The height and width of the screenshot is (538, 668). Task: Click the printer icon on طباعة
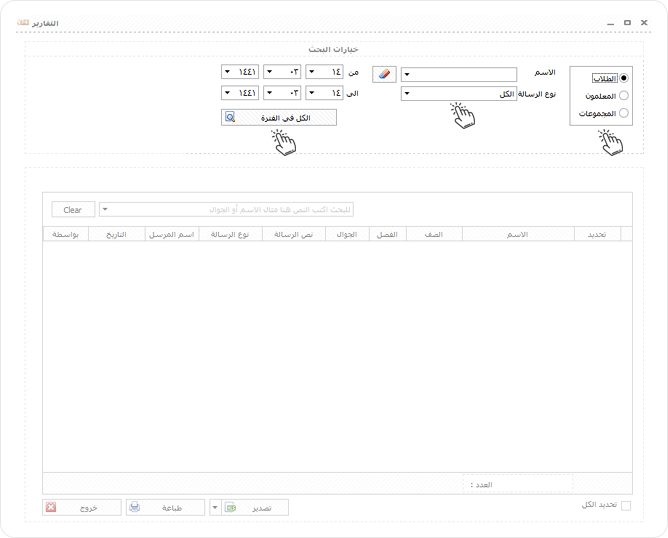tap(135, 507)
